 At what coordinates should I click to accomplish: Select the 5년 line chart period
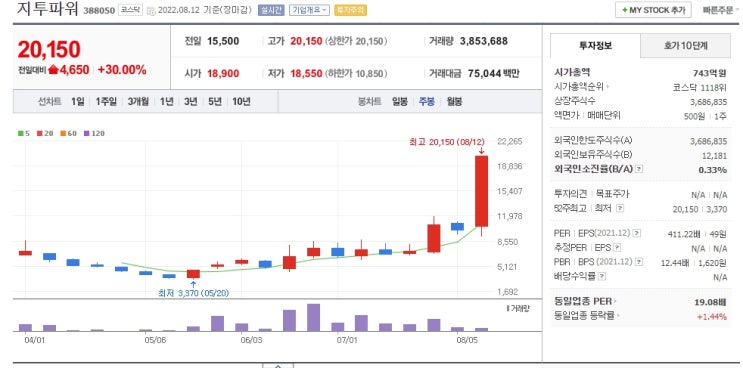coord(215,101)
